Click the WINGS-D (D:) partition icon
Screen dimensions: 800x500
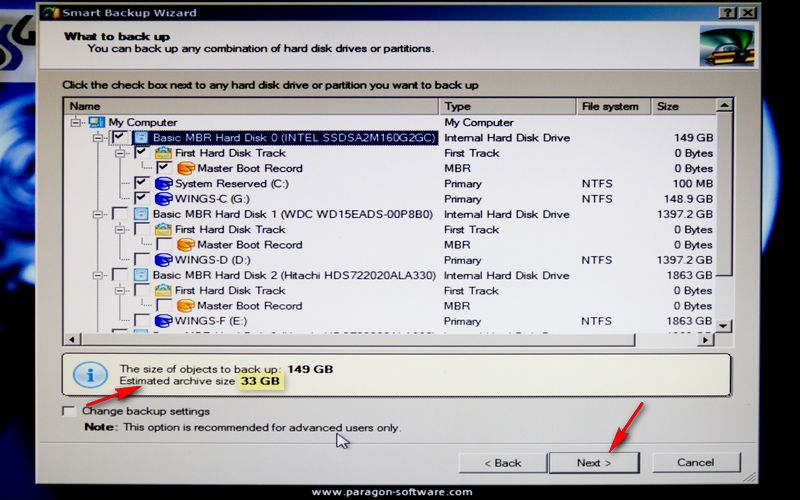click(x=163, y=260)
